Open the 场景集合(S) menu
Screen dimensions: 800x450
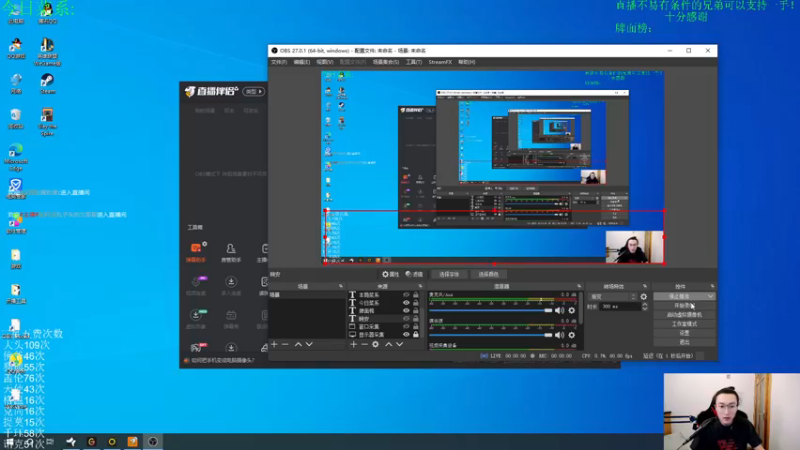tap(386, 62)
